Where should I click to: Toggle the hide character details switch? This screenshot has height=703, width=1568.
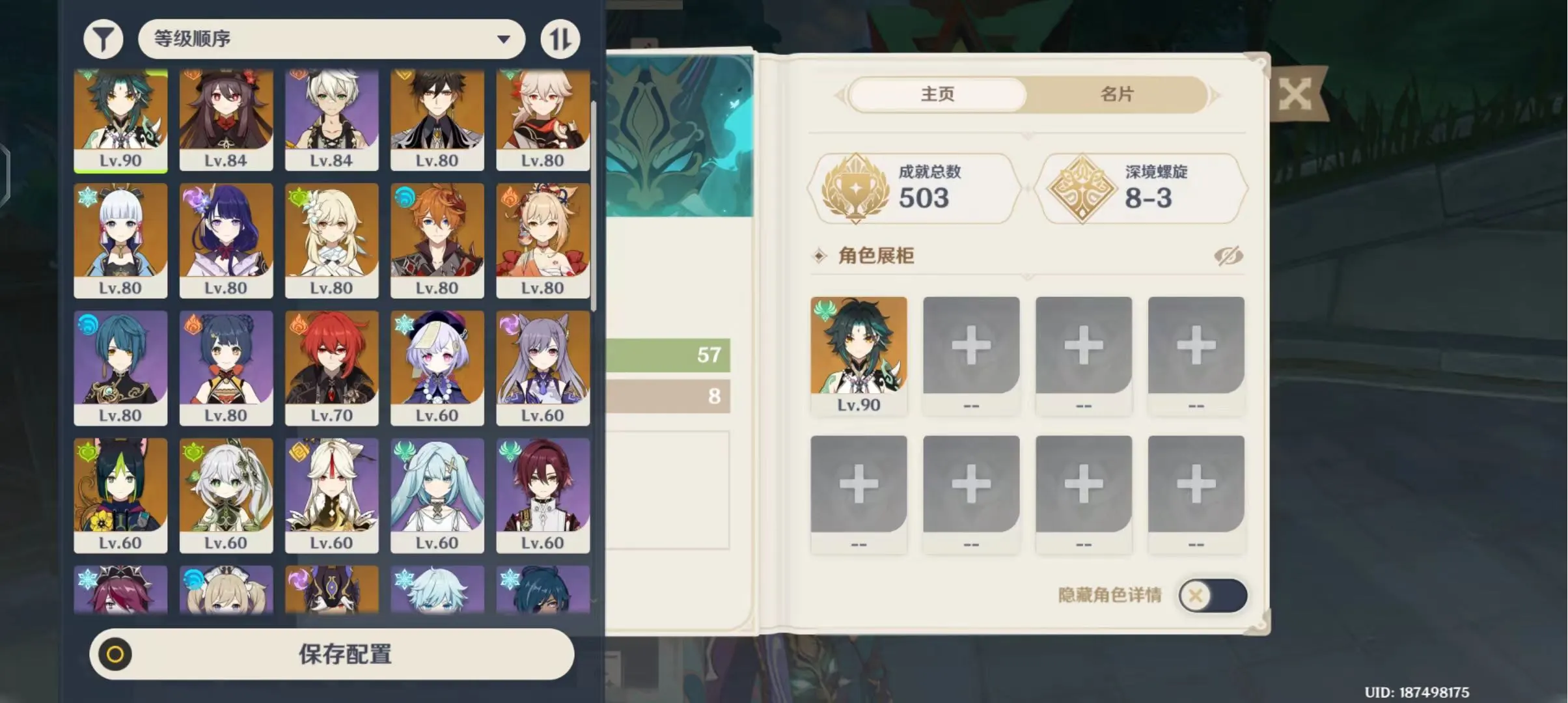coord(1213,595)
